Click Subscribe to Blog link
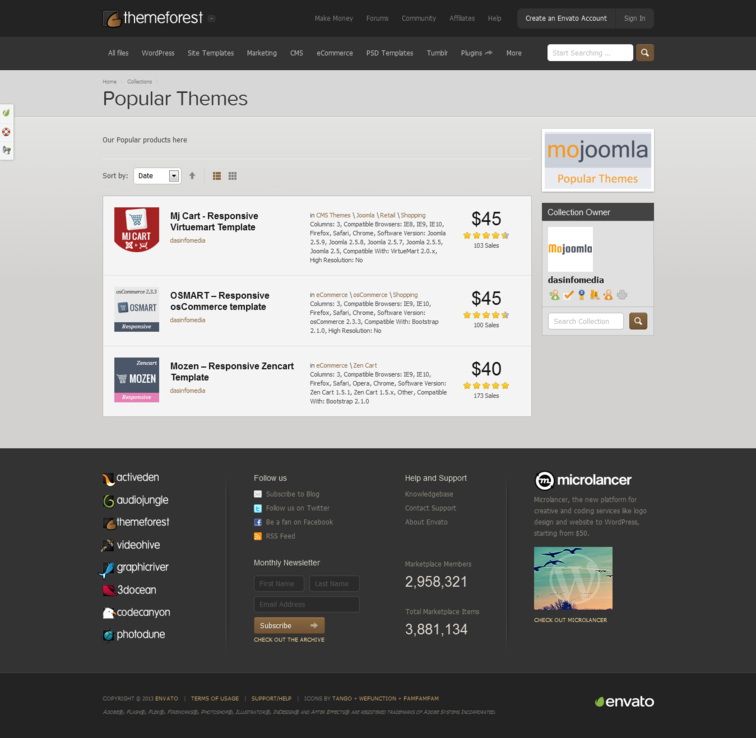 292,494
